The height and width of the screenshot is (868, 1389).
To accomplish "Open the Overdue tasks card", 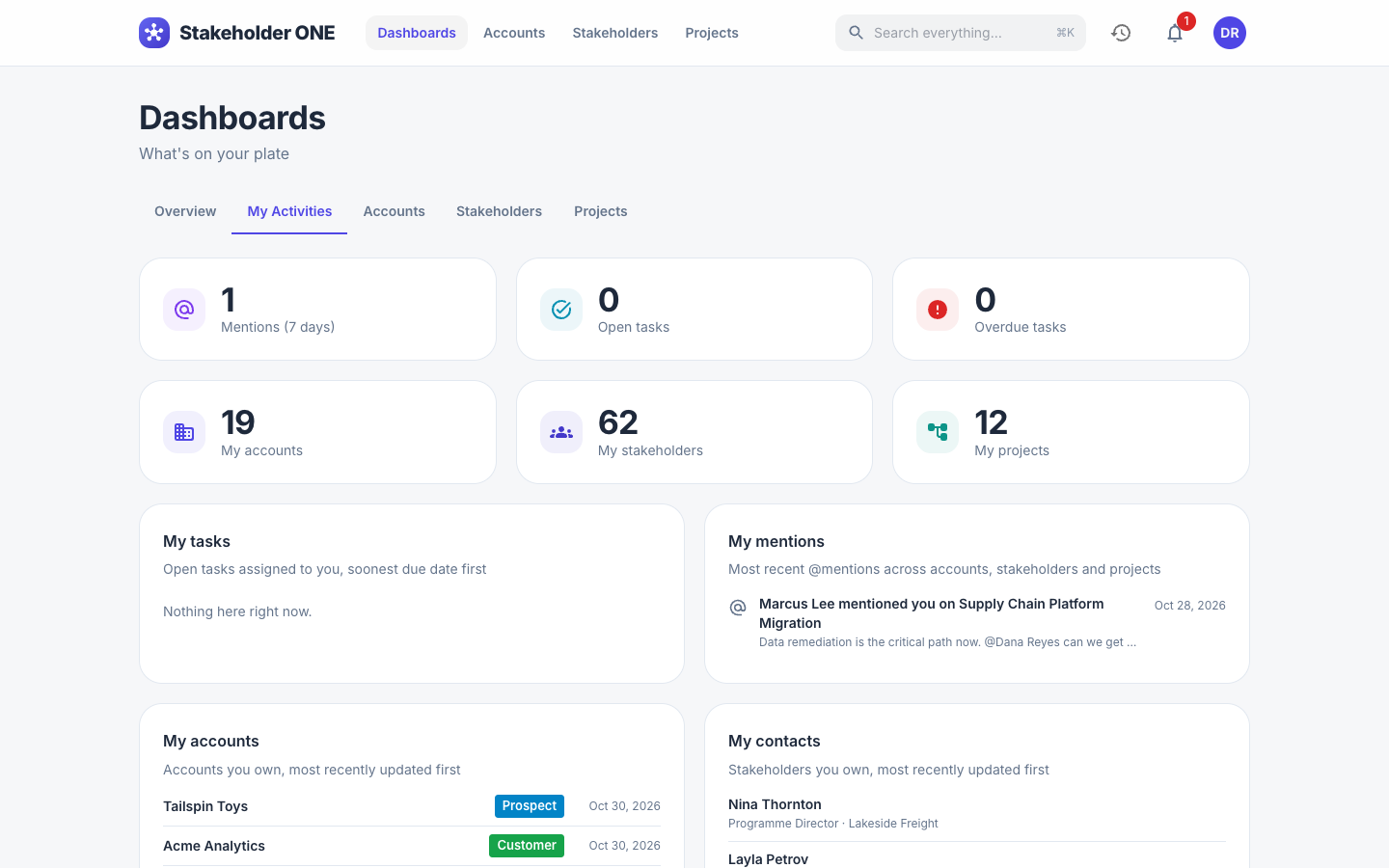I will point(1071,310).
